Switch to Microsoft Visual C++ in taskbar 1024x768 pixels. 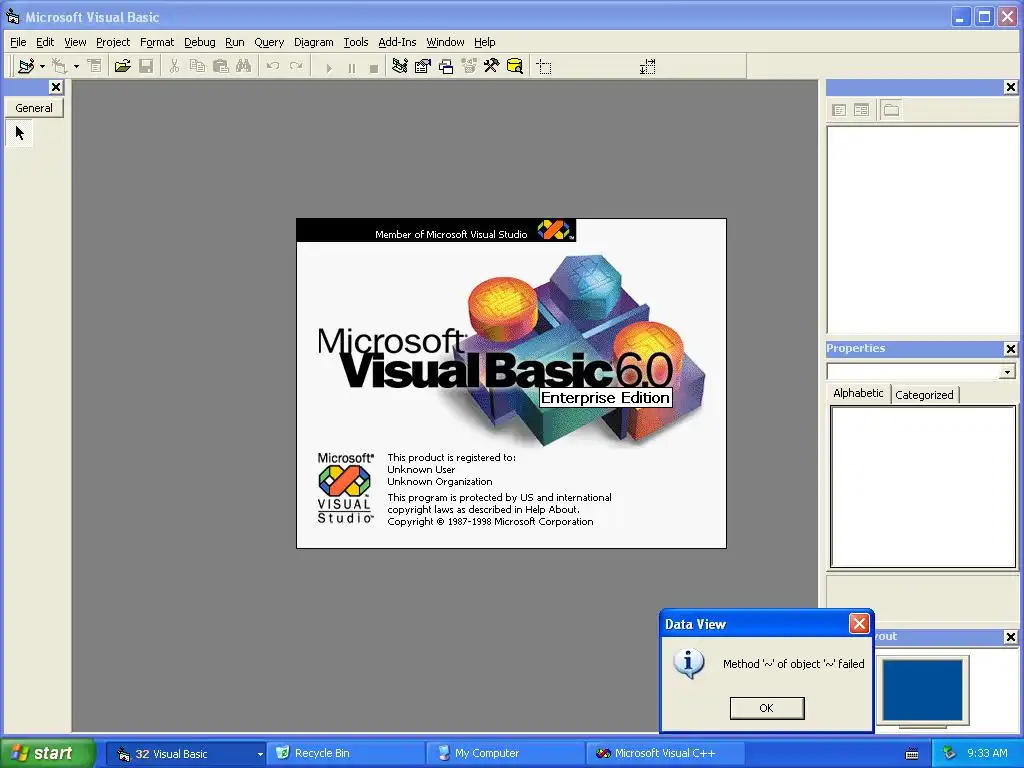pyautogui.click(x=665, y=754)
